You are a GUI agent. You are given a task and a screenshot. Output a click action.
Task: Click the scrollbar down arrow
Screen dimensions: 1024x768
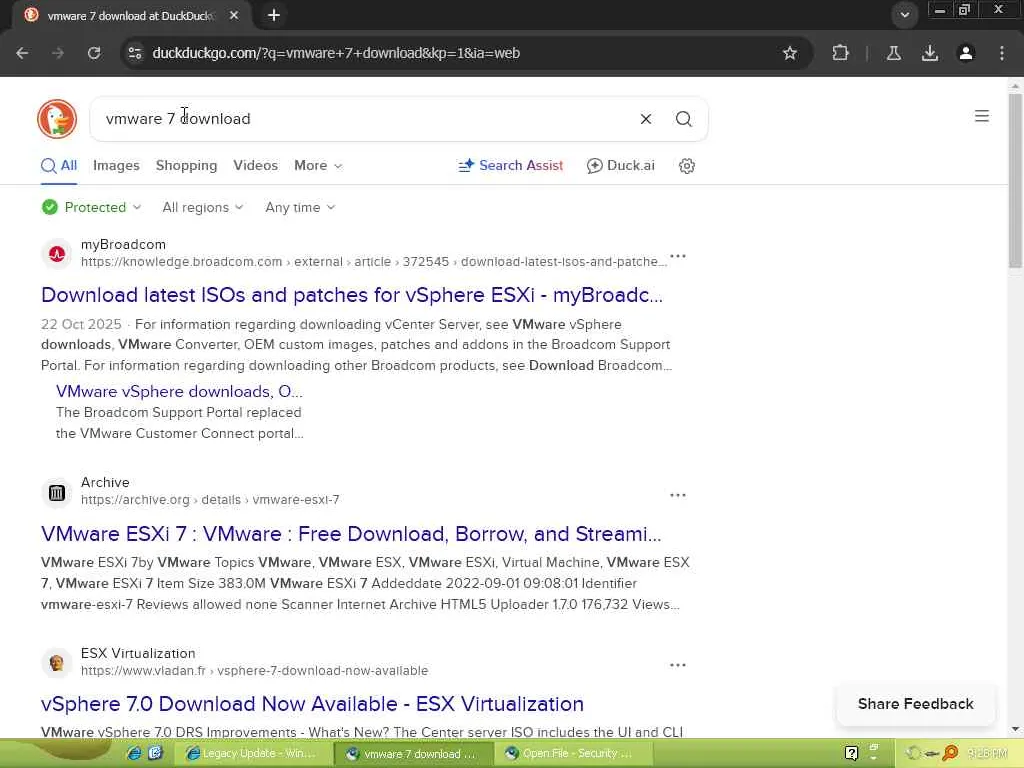coord(1015,729)
